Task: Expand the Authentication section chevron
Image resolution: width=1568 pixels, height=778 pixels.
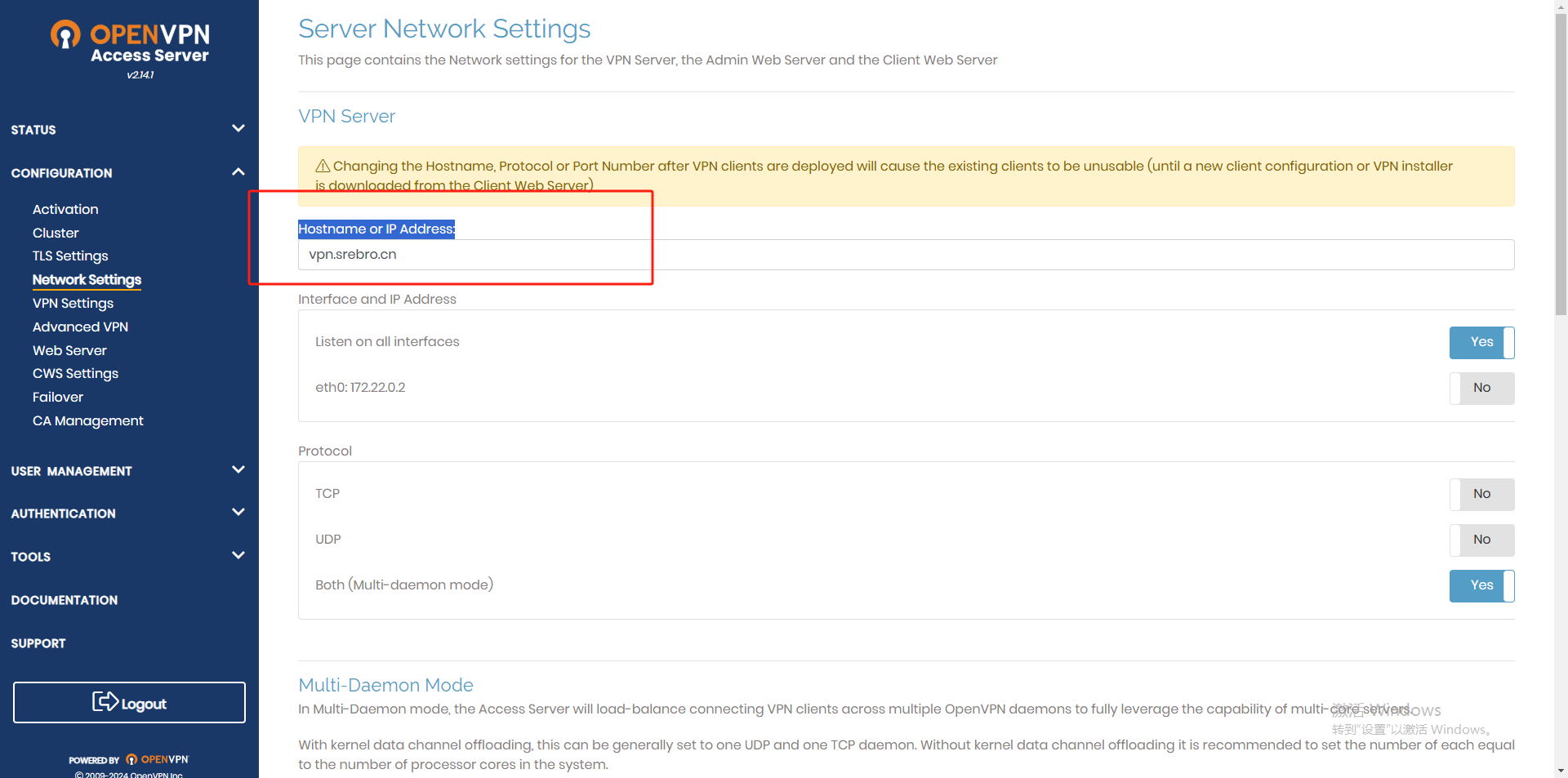Action: click(x=238, y=513)
